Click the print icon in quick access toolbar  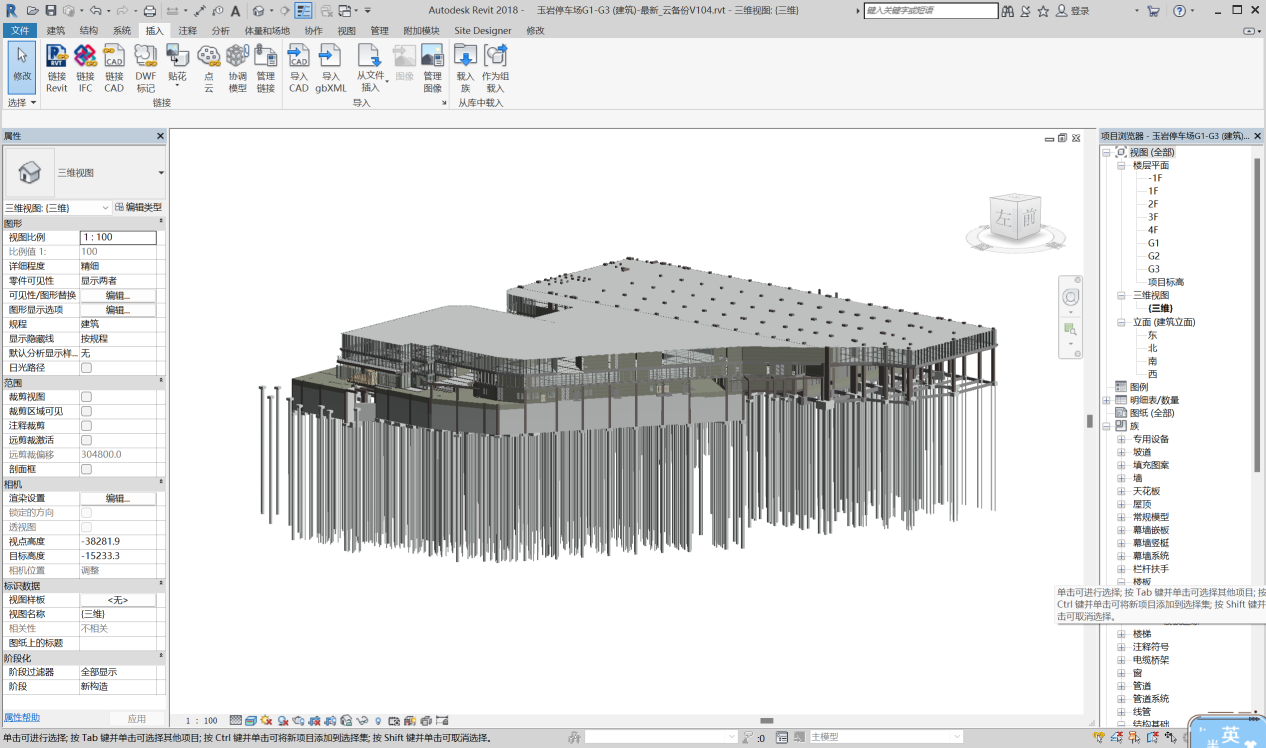(x=150, y=11)
